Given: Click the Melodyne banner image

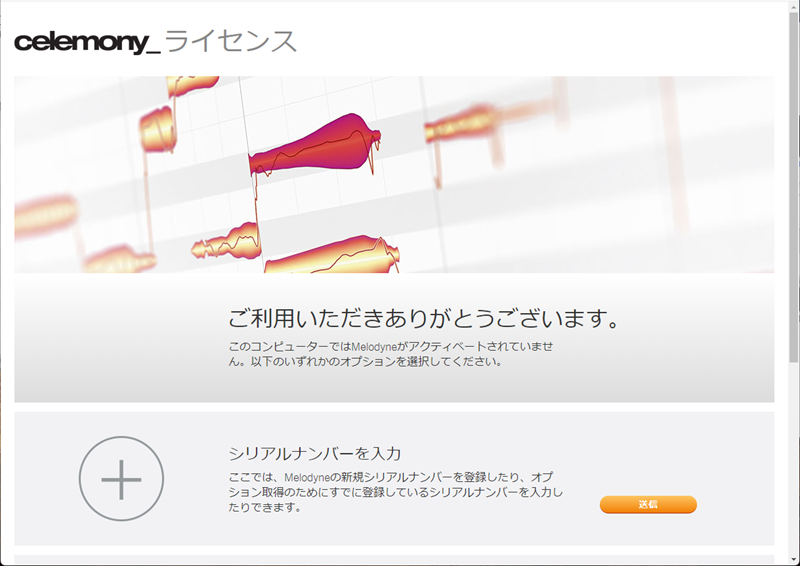Looking at the screenshot, I should click(394, 175).
